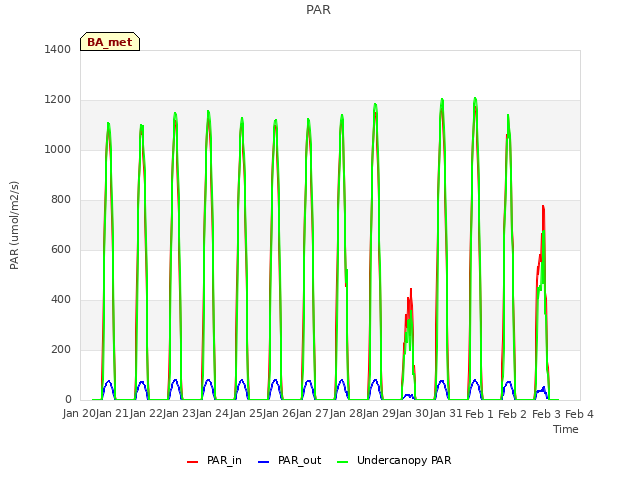This screenshot has width=640, height=480.
Task: Click the 400 y-axis tick label
Action: pyautogui.click(x=61, y=300)
